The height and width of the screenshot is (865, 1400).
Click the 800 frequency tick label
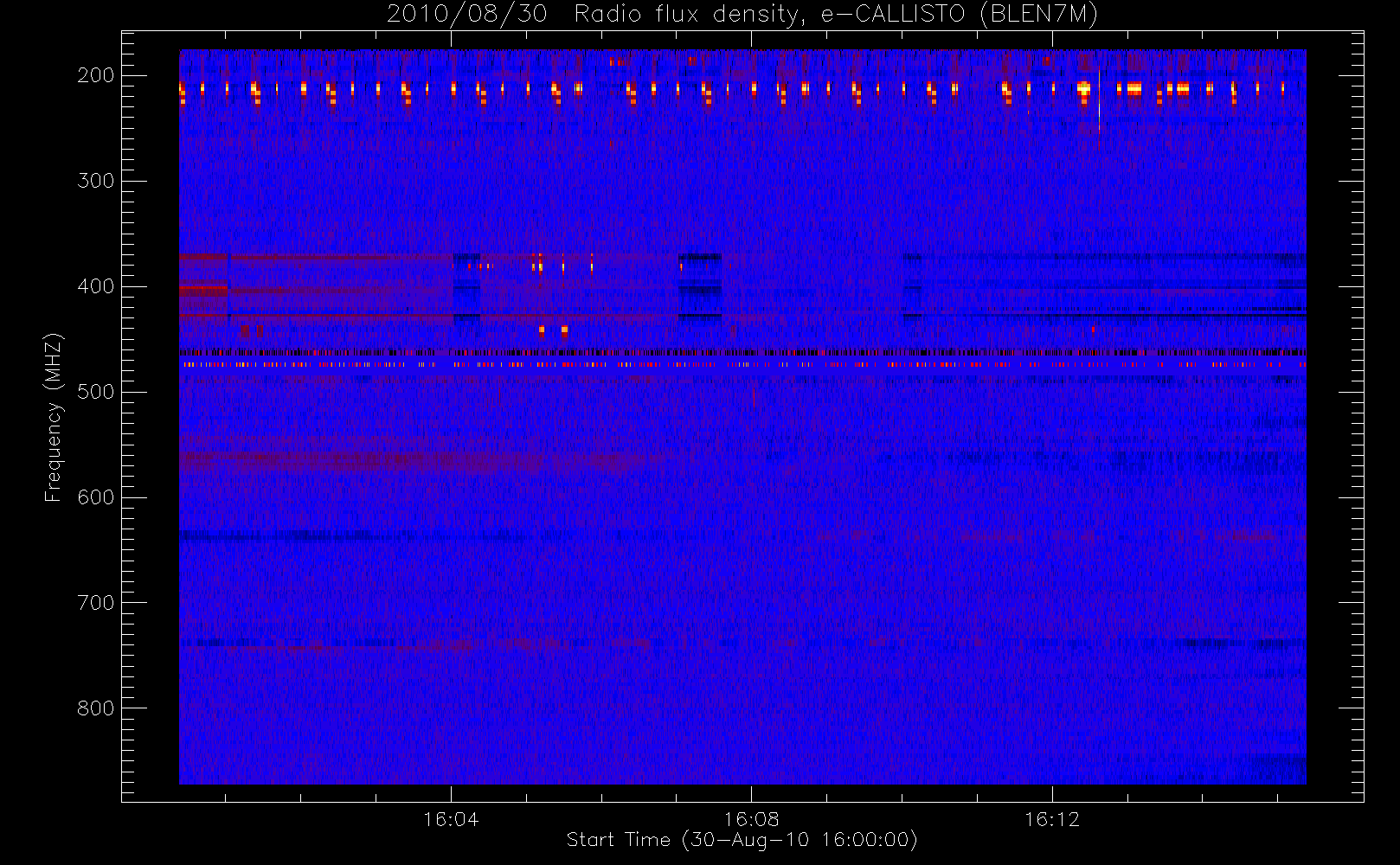pyautogui.click(x=96, y=708)
